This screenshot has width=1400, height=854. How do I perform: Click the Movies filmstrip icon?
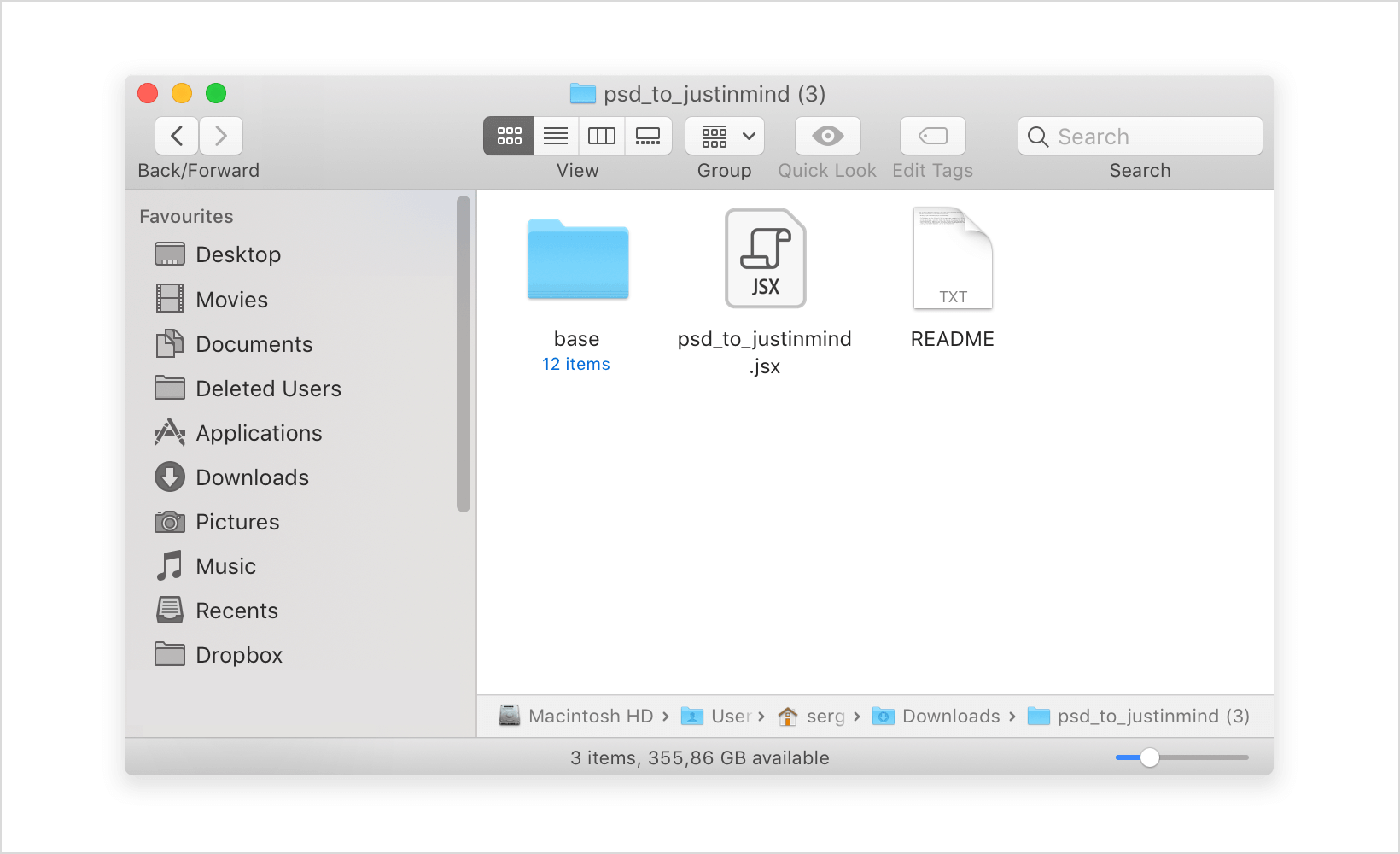click(x=170, y=298)
